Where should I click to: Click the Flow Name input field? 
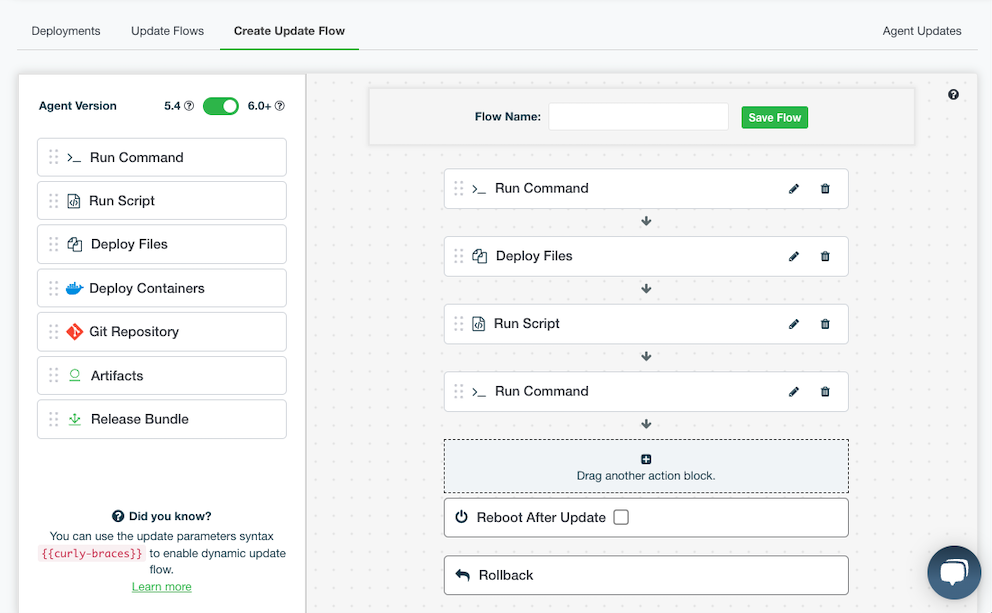click(638, 117)
